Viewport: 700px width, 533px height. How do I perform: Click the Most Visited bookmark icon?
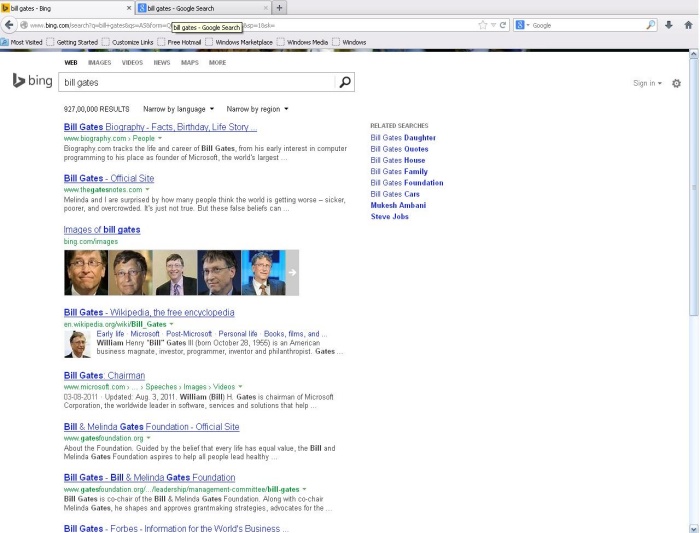[5, 42]
